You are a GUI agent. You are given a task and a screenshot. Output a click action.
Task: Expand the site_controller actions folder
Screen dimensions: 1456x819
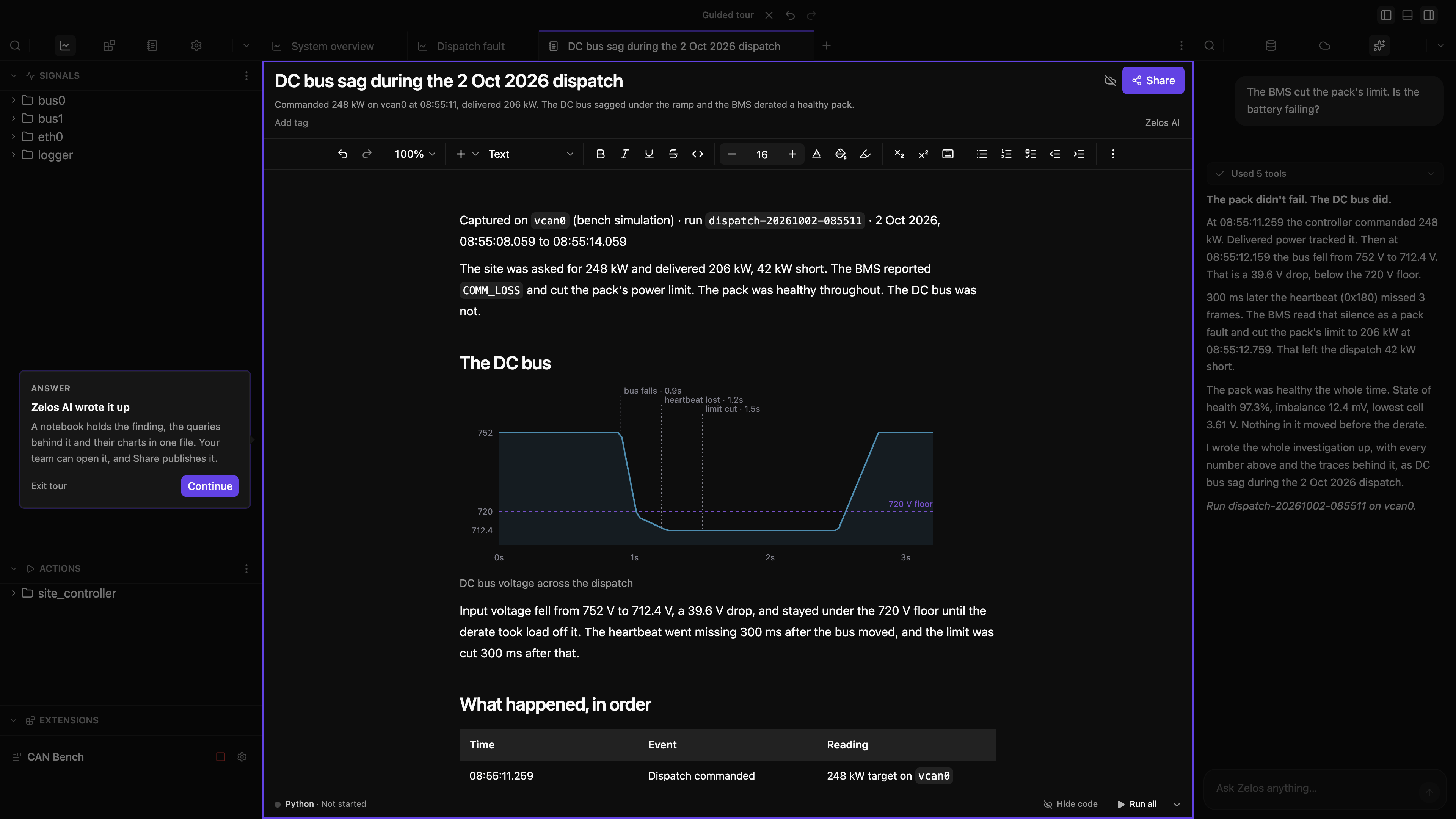tap(14, 593)
